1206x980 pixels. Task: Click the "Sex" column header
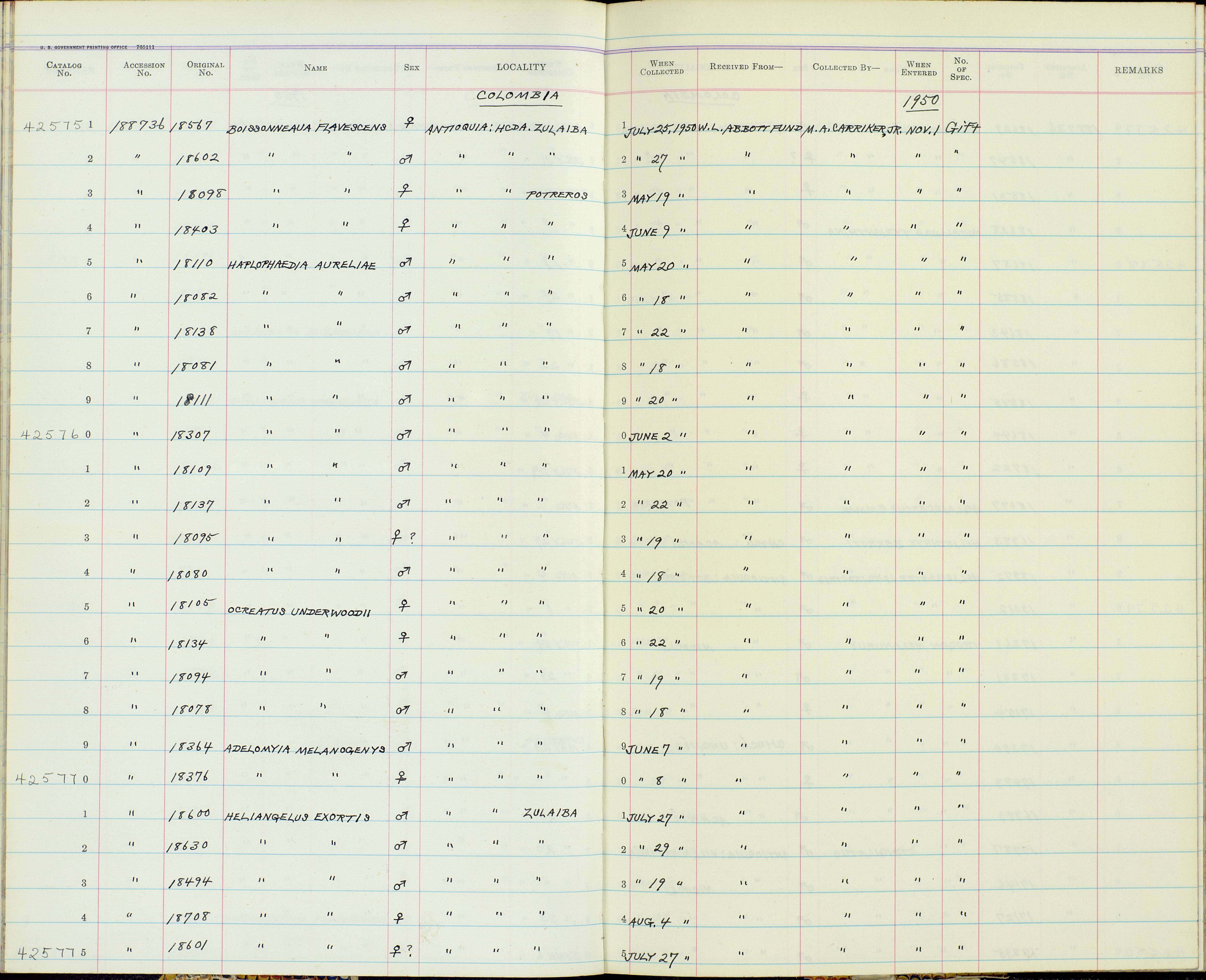coord(412,67)
